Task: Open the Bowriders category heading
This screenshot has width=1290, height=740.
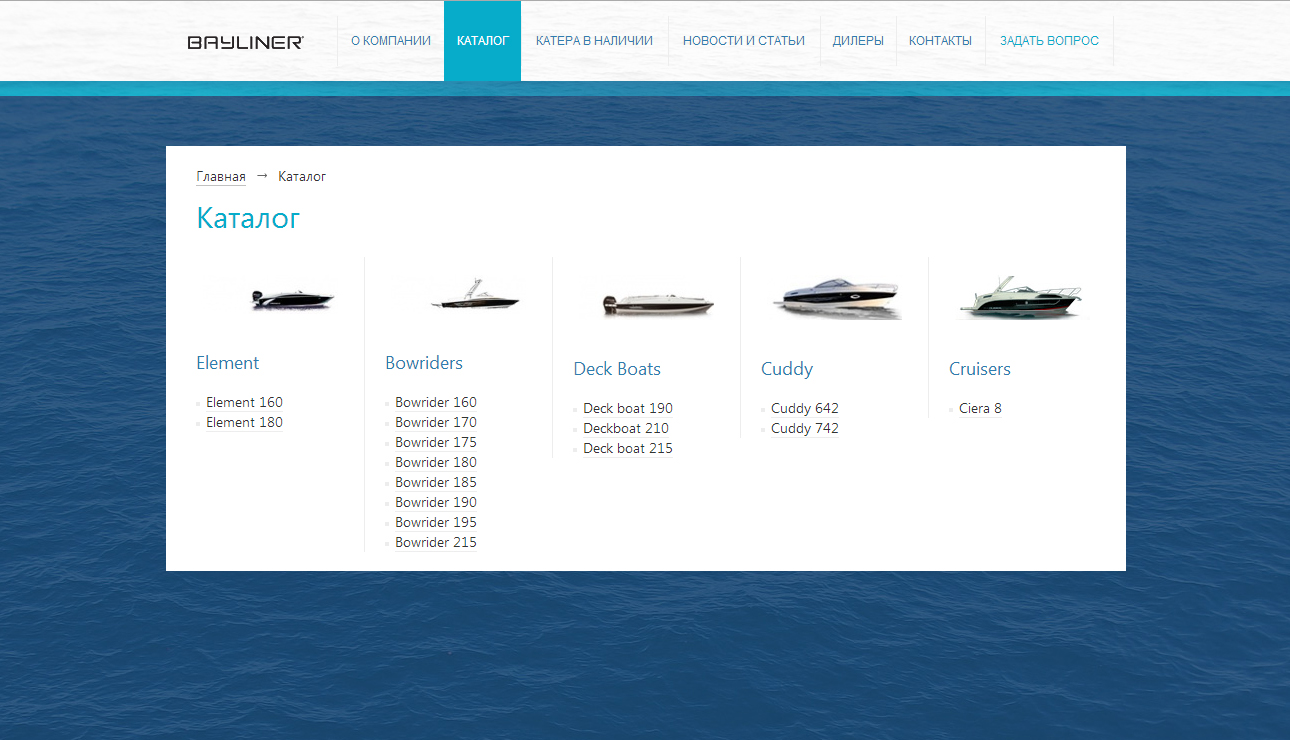Action: tap(424, 363)
